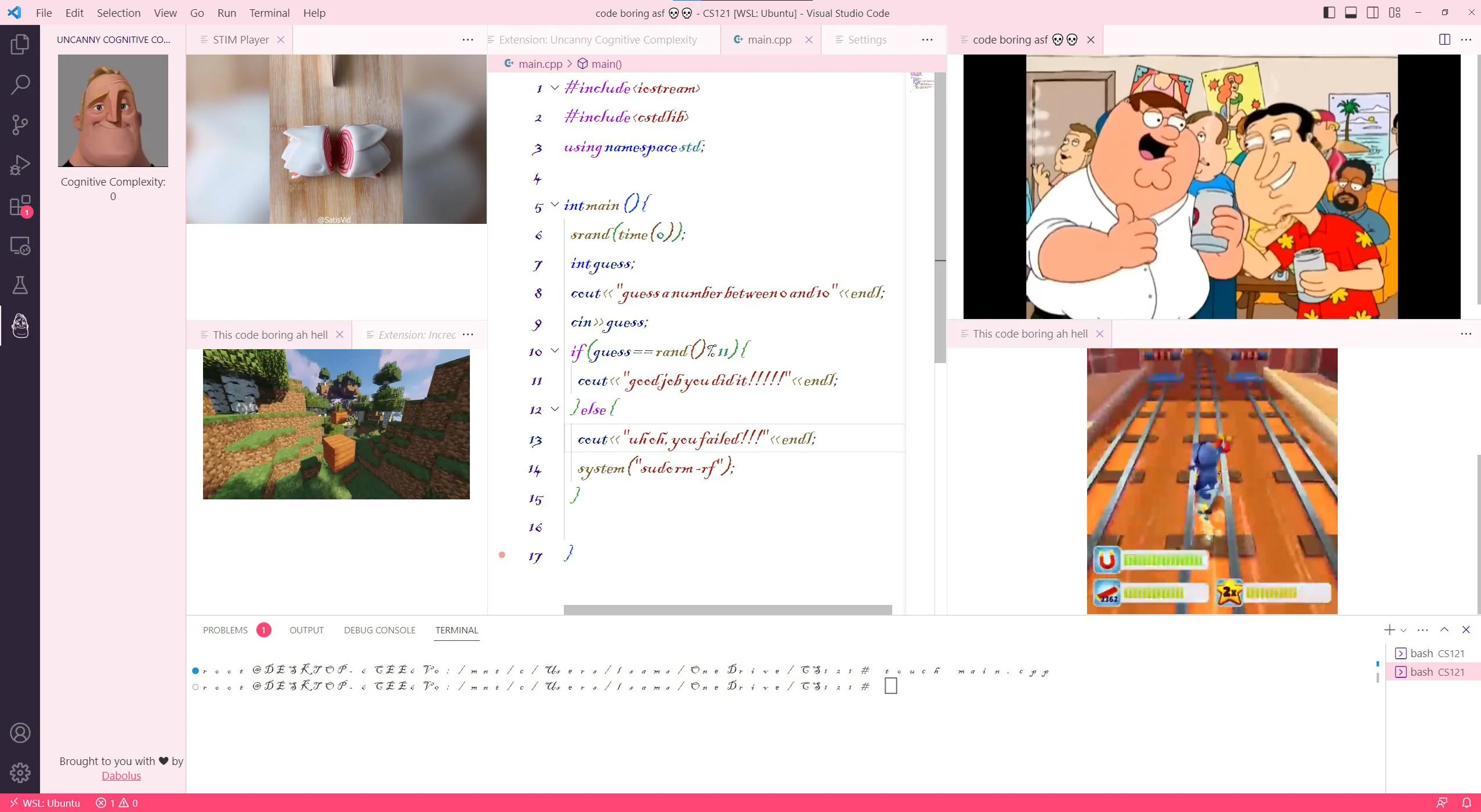Switch to the PROBLEMS panel tab
Image resolution: width=1481 pixels, height=812 pixels.
tap(225, 630)
